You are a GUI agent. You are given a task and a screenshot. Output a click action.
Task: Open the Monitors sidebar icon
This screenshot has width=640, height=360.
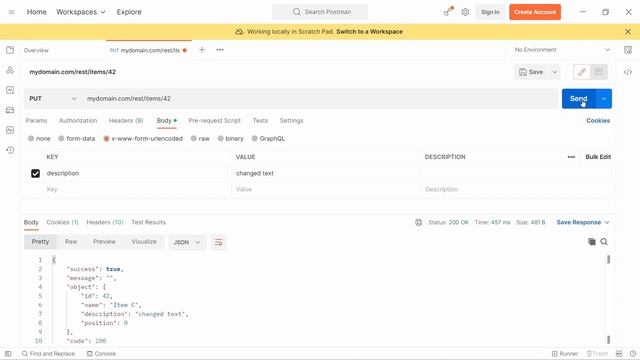10,130
